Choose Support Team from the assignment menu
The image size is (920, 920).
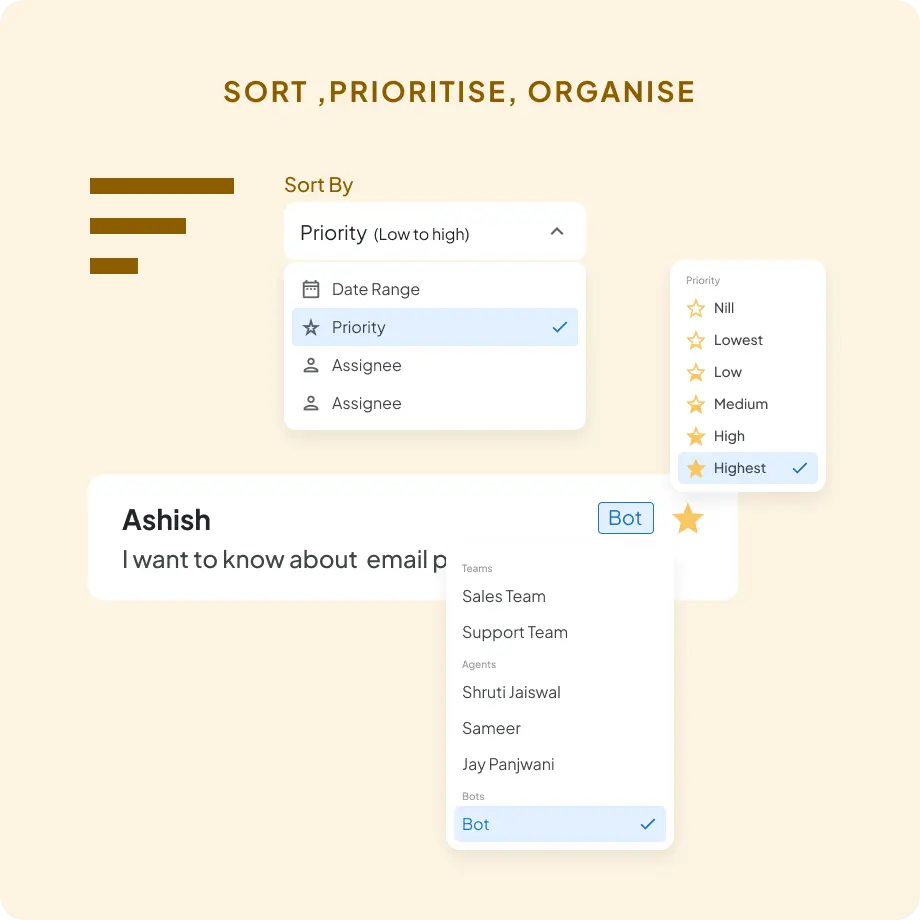pyautogui.click(x=515, y=632)
